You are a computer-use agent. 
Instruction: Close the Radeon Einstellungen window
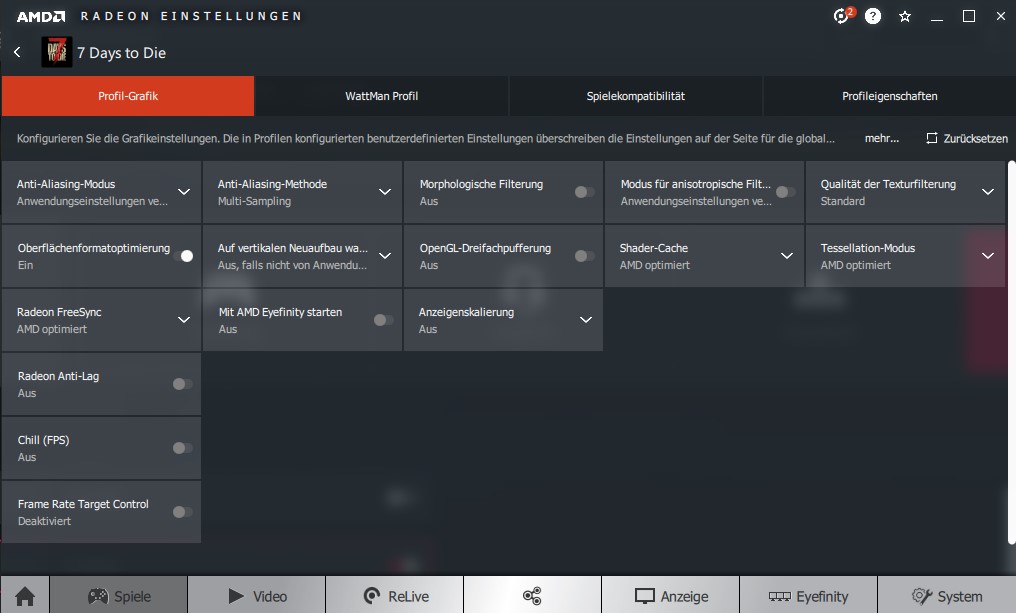click(x=1000, y=16)
